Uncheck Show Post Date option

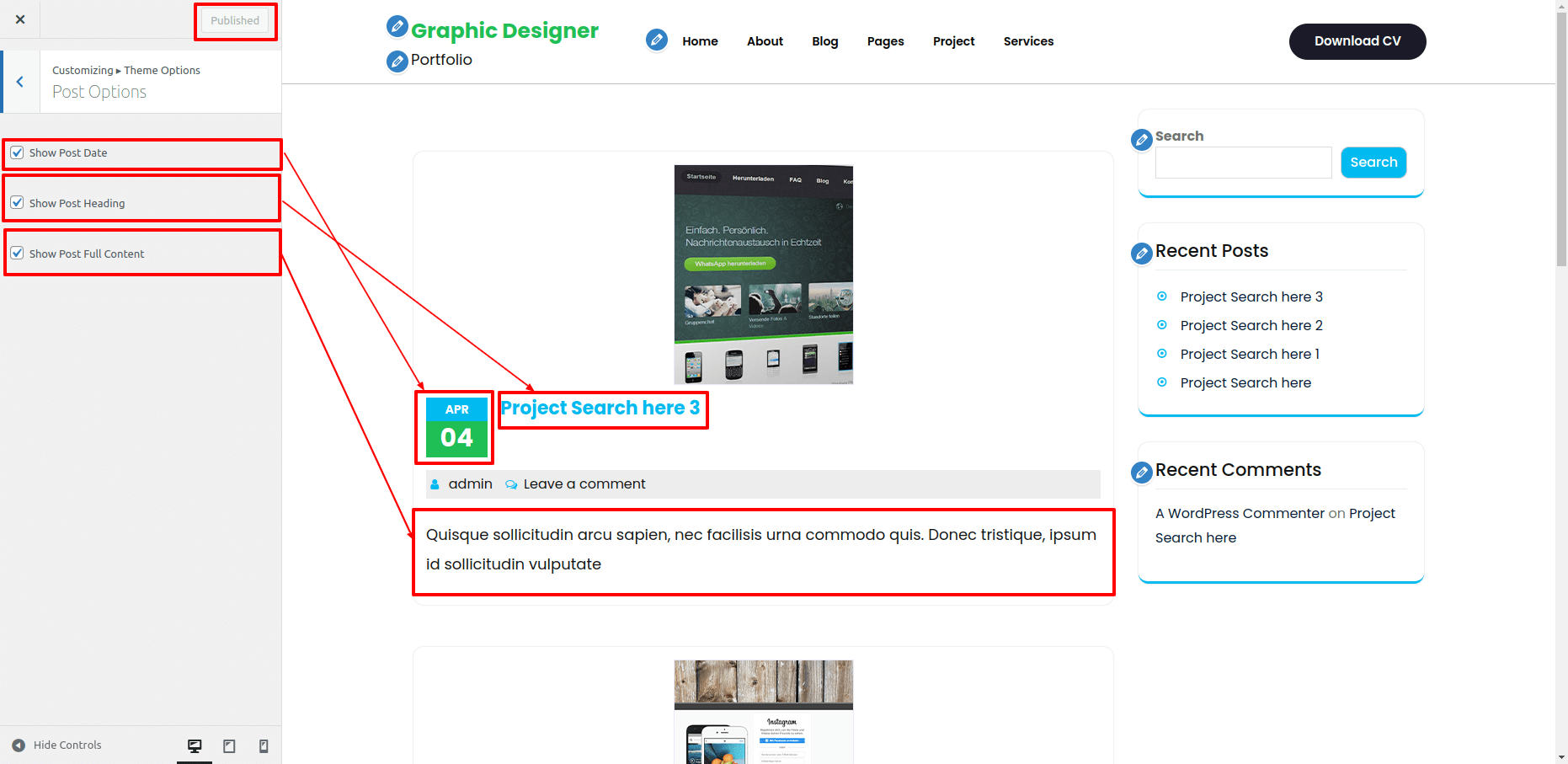tap(18, 152)
